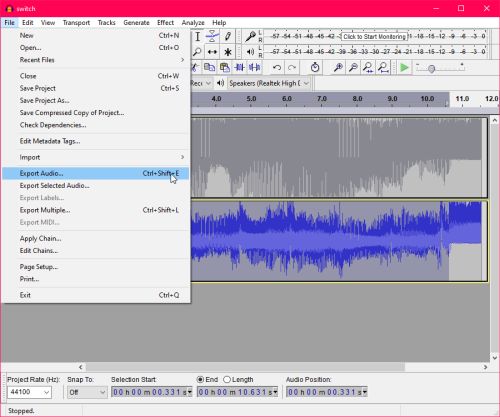Open the Tracks menu

click(x=106, y=23)
